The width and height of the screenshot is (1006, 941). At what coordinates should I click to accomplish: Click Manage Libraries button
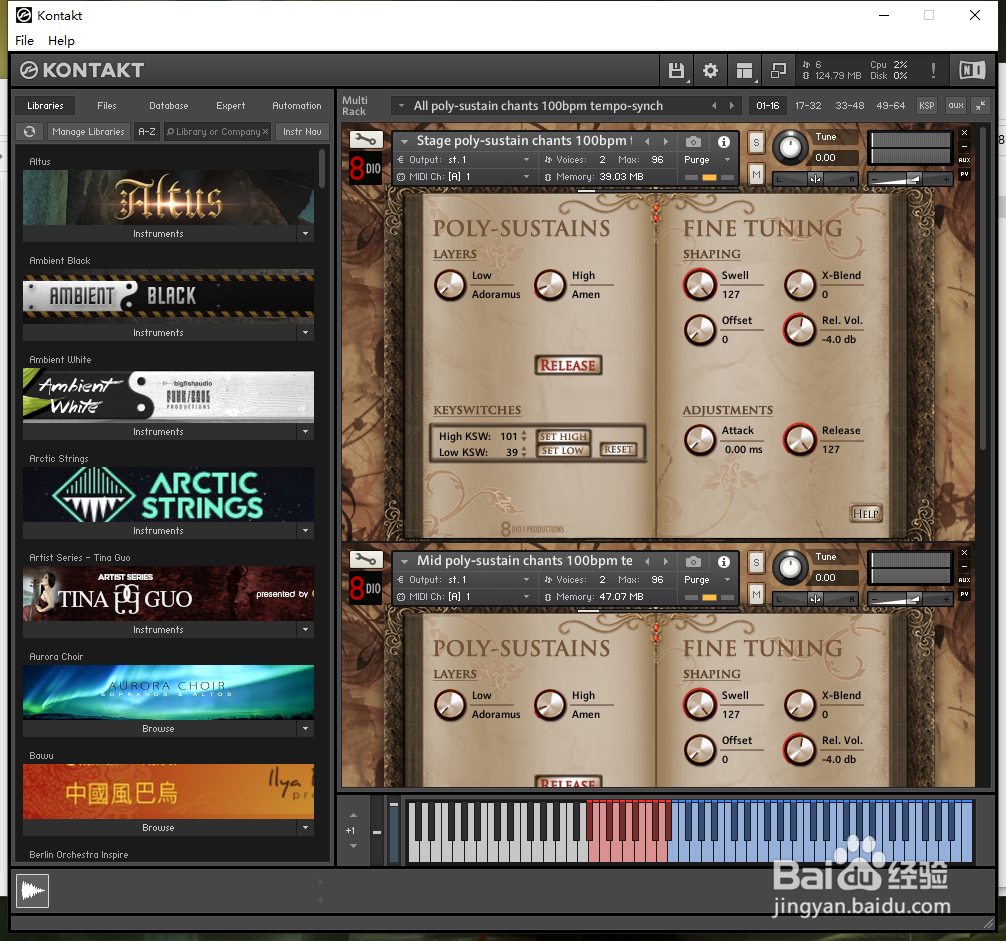[89, 131]
